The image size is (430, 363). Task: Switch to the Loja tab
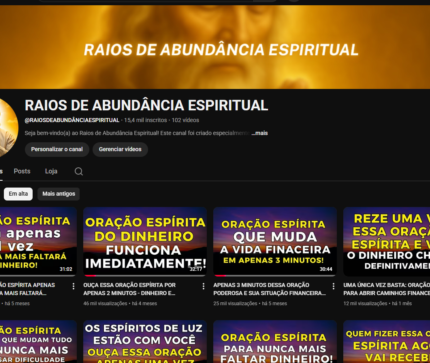[51, 171]
